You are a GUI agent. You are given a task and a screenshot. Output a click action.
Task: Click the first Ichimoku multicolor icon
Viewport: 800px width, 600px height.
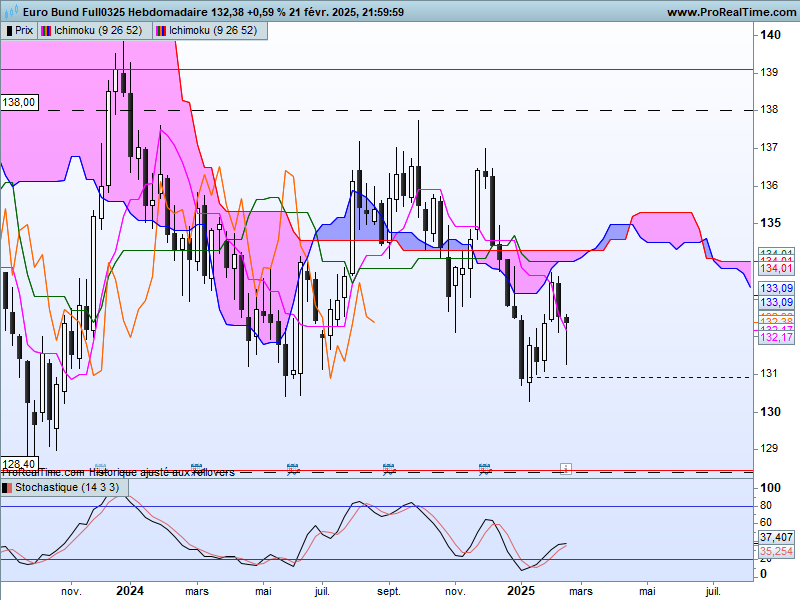point(46,31)
